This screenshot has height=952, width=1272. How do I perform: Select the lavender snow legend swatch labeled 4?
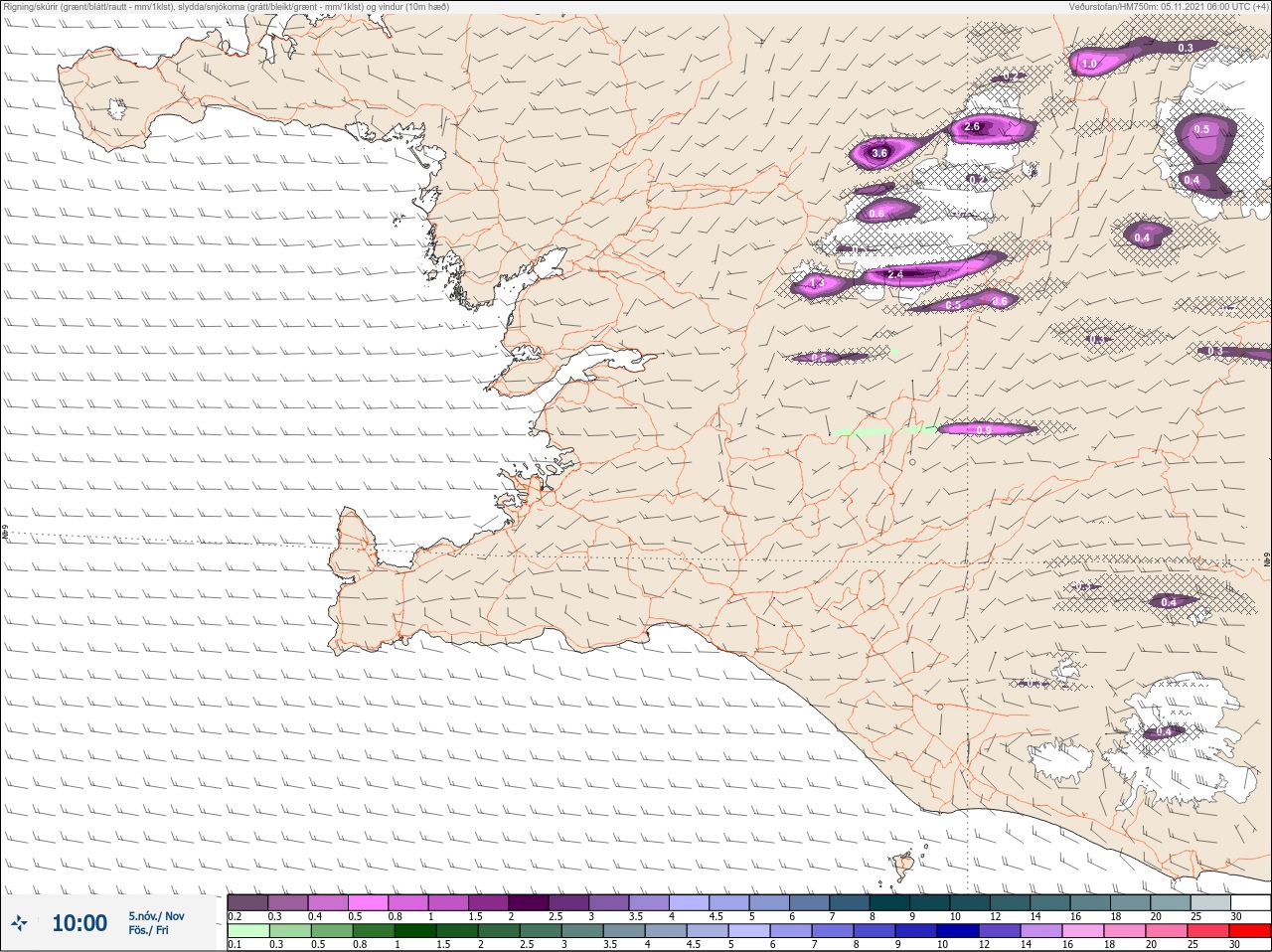[x=690, y=901]
